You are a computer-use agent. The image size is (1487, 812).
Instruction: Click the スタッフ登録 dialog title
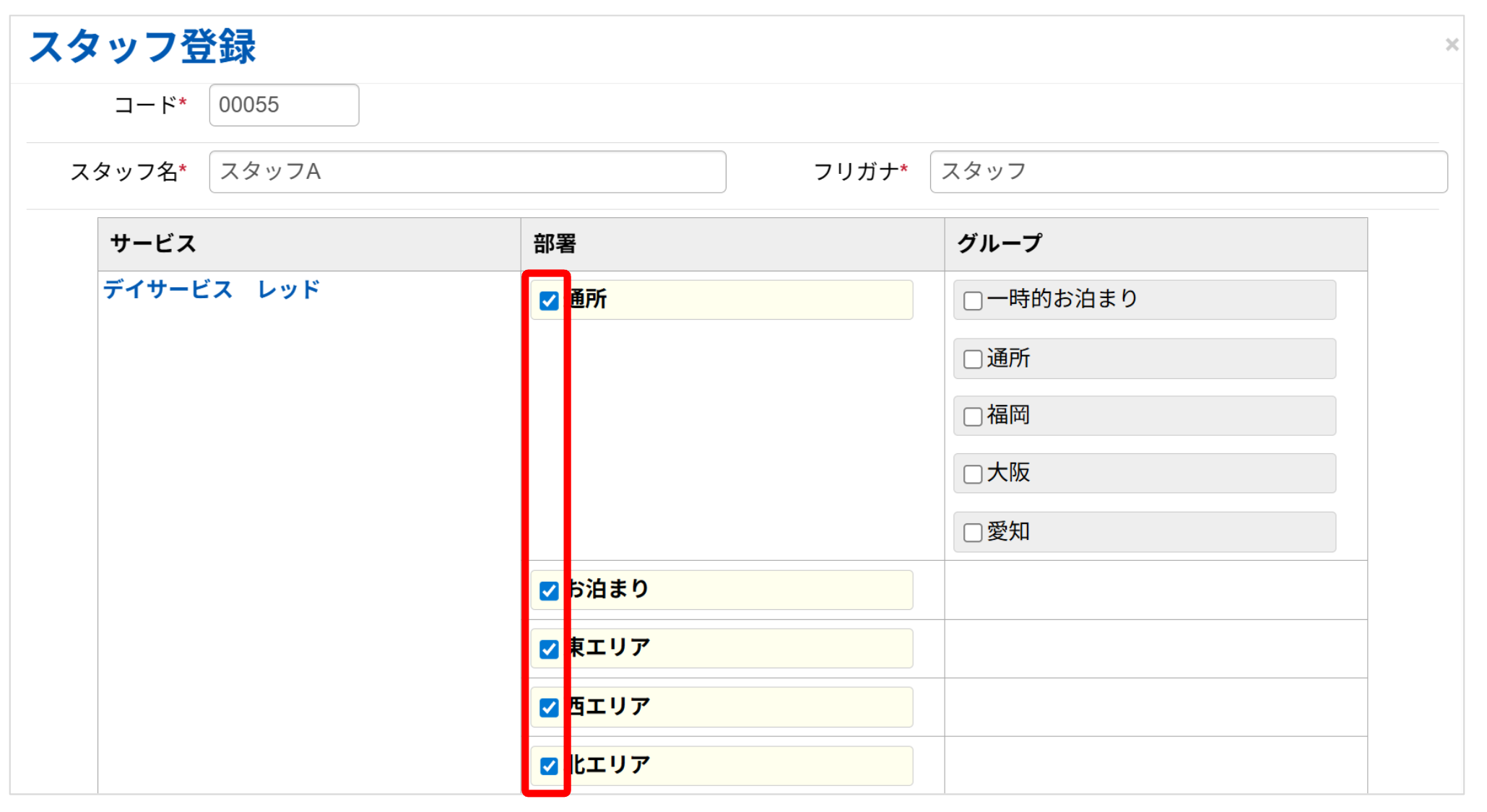coord(142,47)
